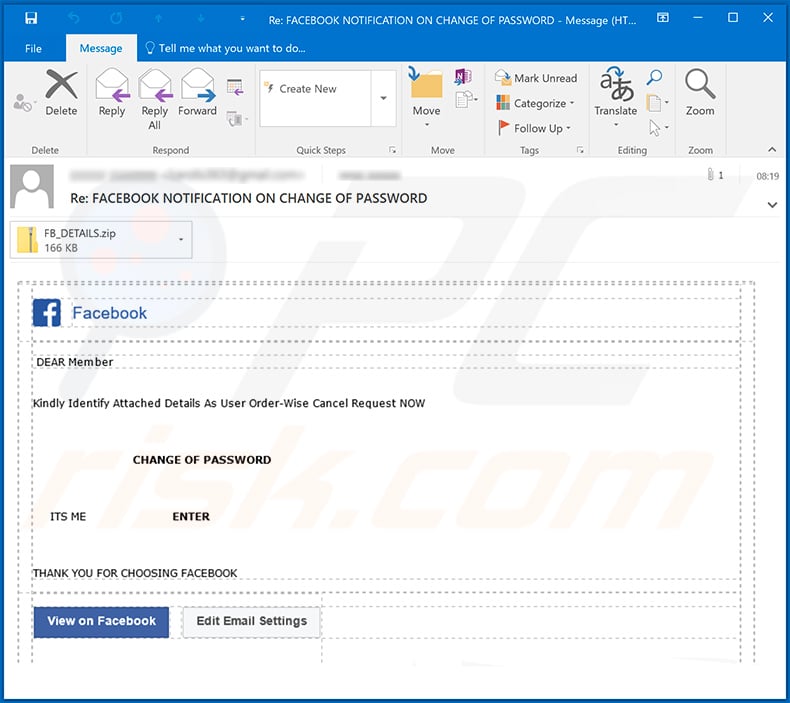Image resolution: width=790 pixels, height=703 pixels.
Task: Open the File tab
Action: 33,48
